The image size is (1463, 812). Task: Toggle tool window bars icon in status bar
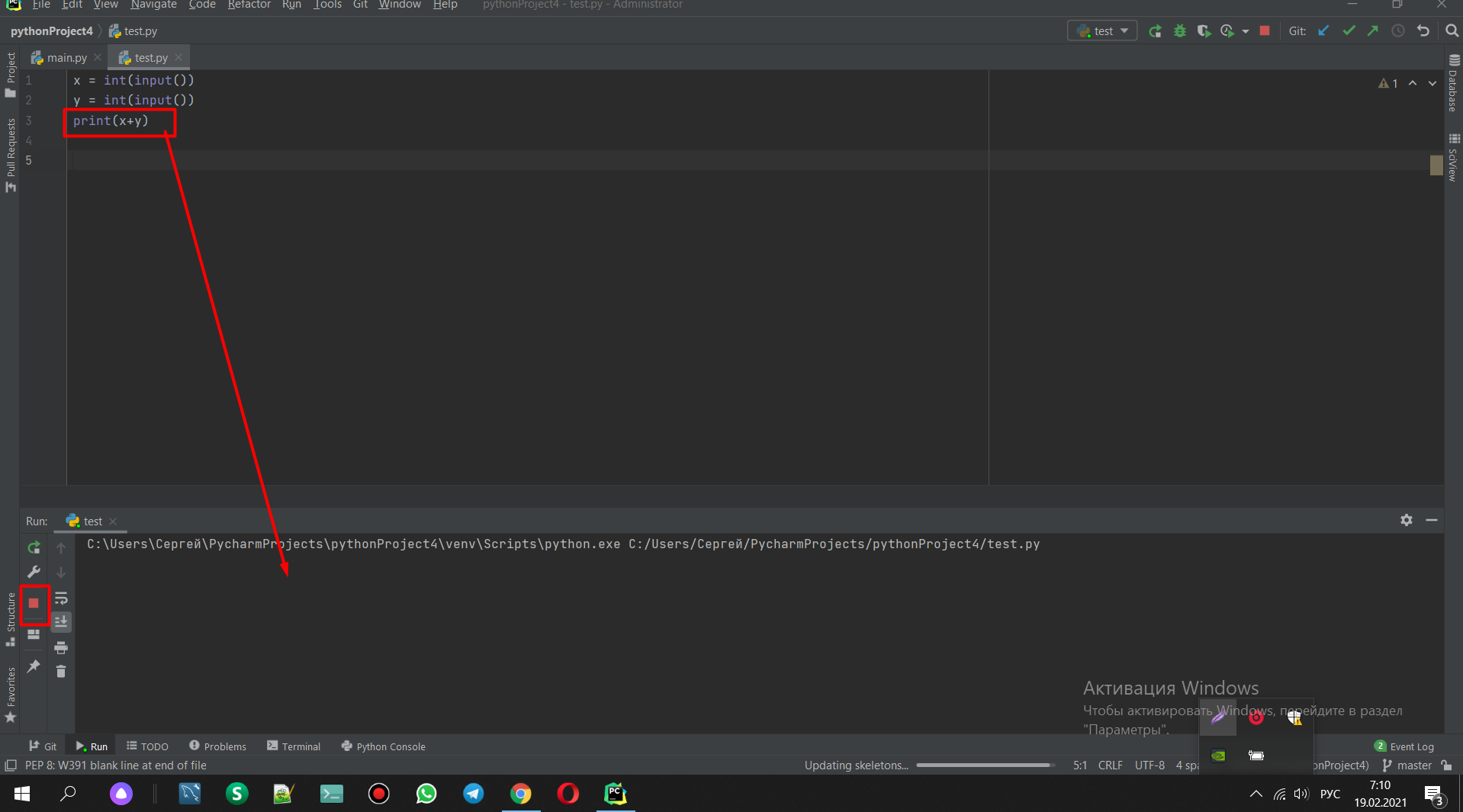tap(11, 765)
